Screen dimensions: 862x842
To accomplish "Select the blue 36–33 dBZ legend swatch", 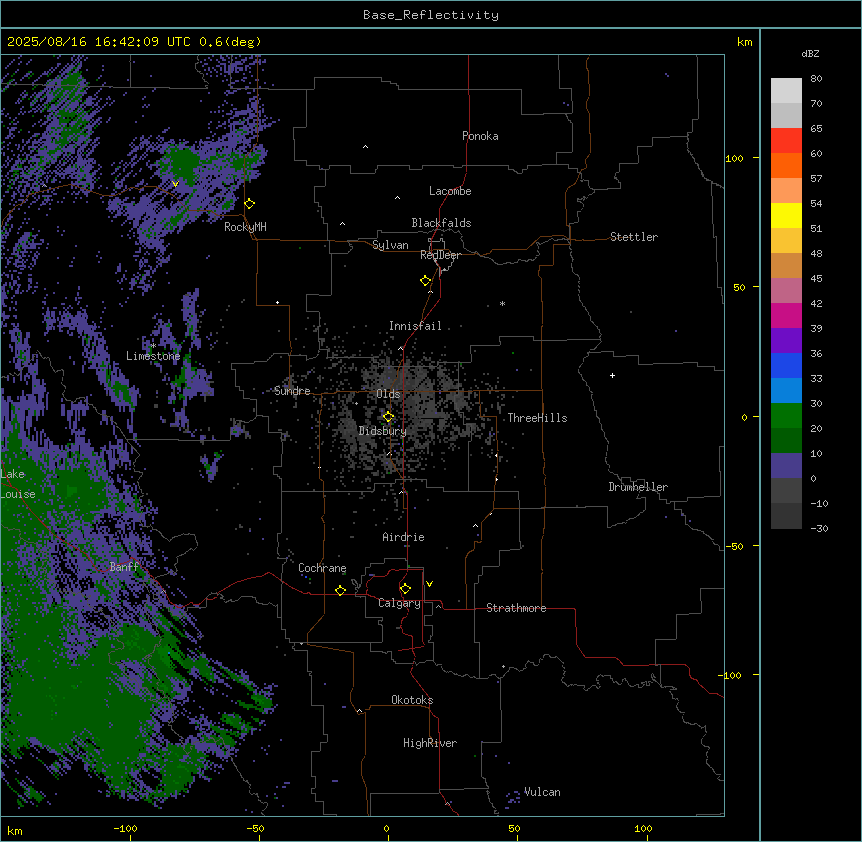I will [x=786, y=365].
